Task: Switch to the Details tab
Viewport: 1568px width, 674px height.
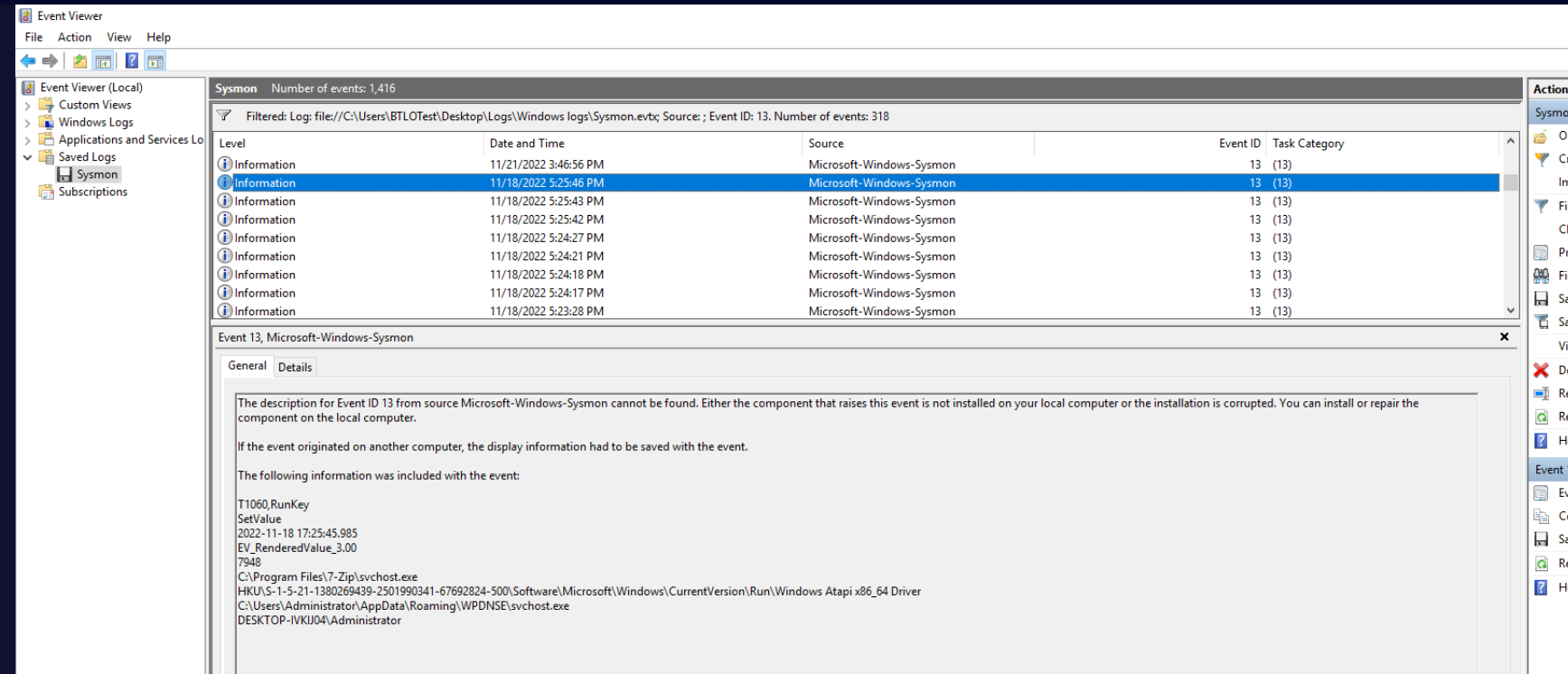Action: pos(295,367)
